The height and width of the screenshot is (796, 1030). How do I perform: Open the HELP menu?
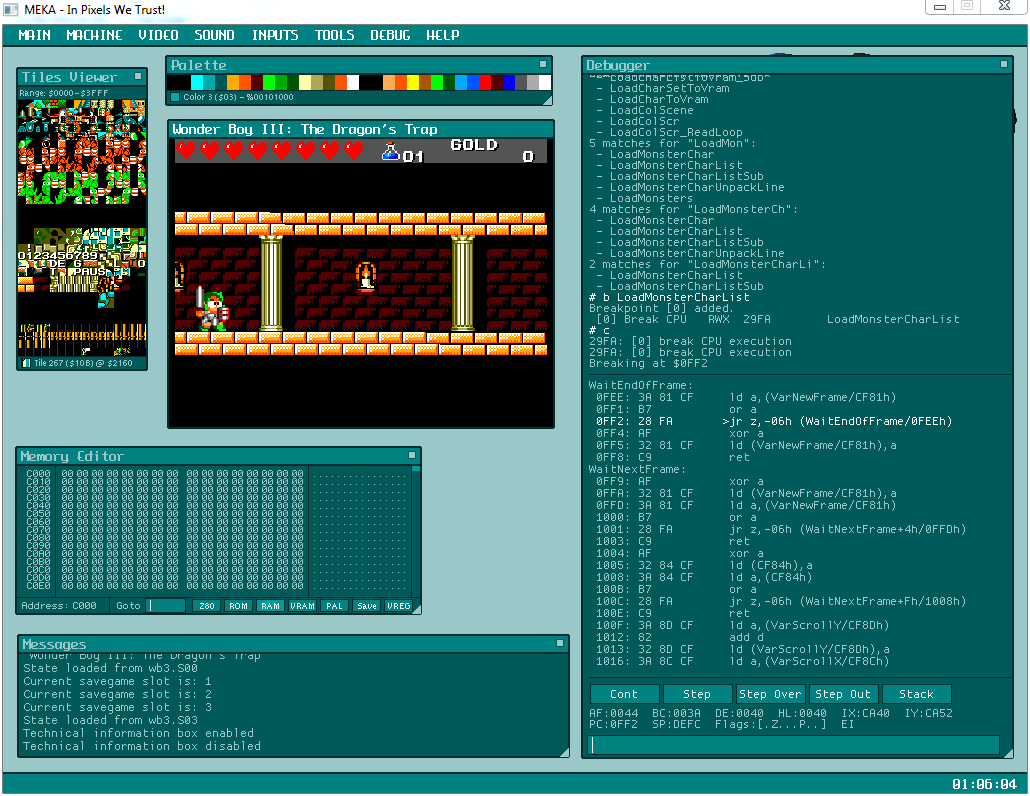442,35
